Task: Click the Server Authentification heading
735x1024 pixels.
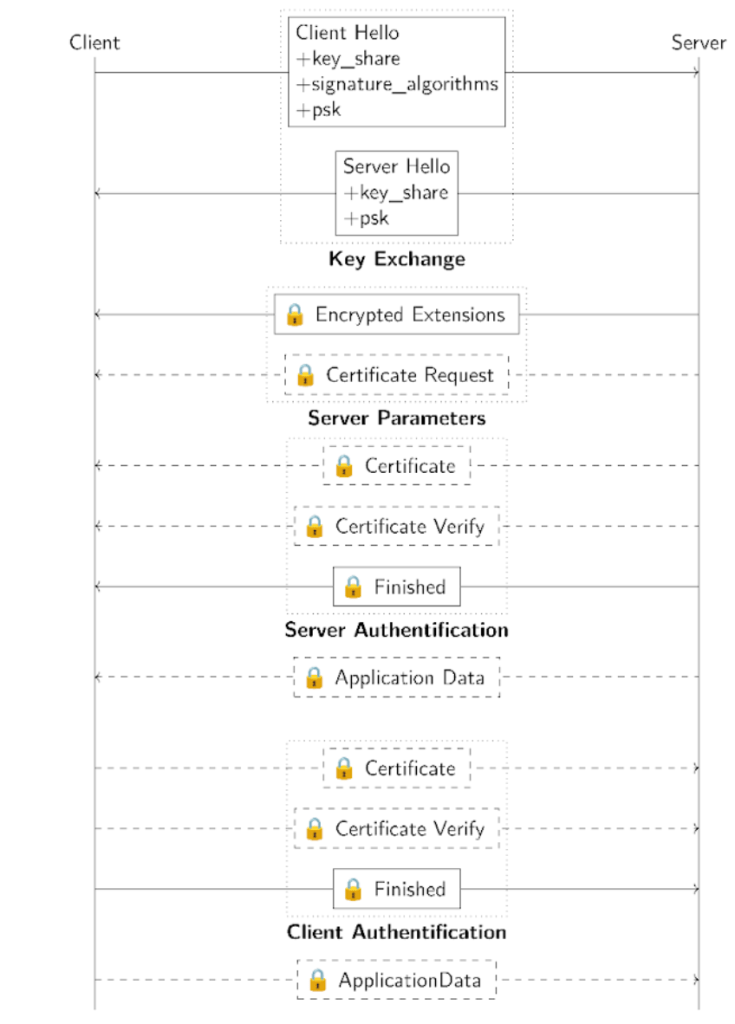Action: pos(397,630)
